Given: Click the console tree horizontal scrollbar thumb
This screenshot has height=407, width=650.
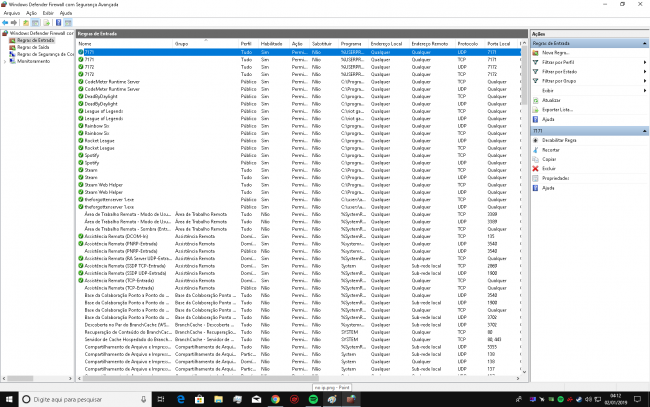Looking at the screenshot, I should coord(20,378).
